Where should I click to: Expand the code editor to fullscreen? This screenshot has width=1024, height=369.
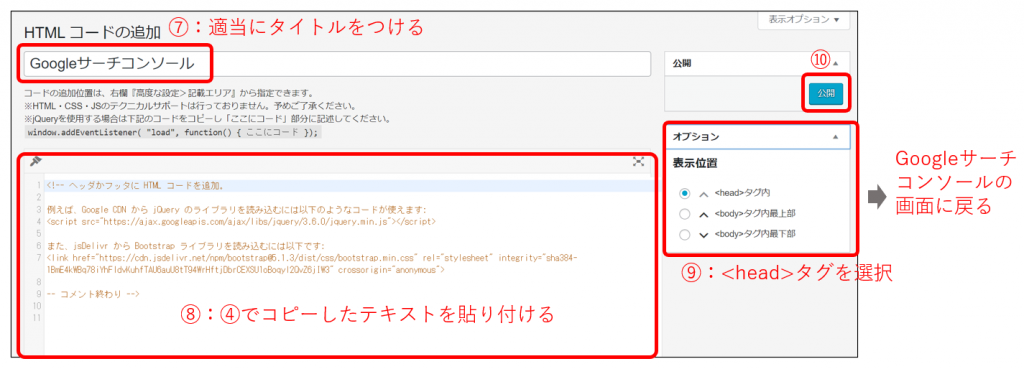tap(638, 162)
